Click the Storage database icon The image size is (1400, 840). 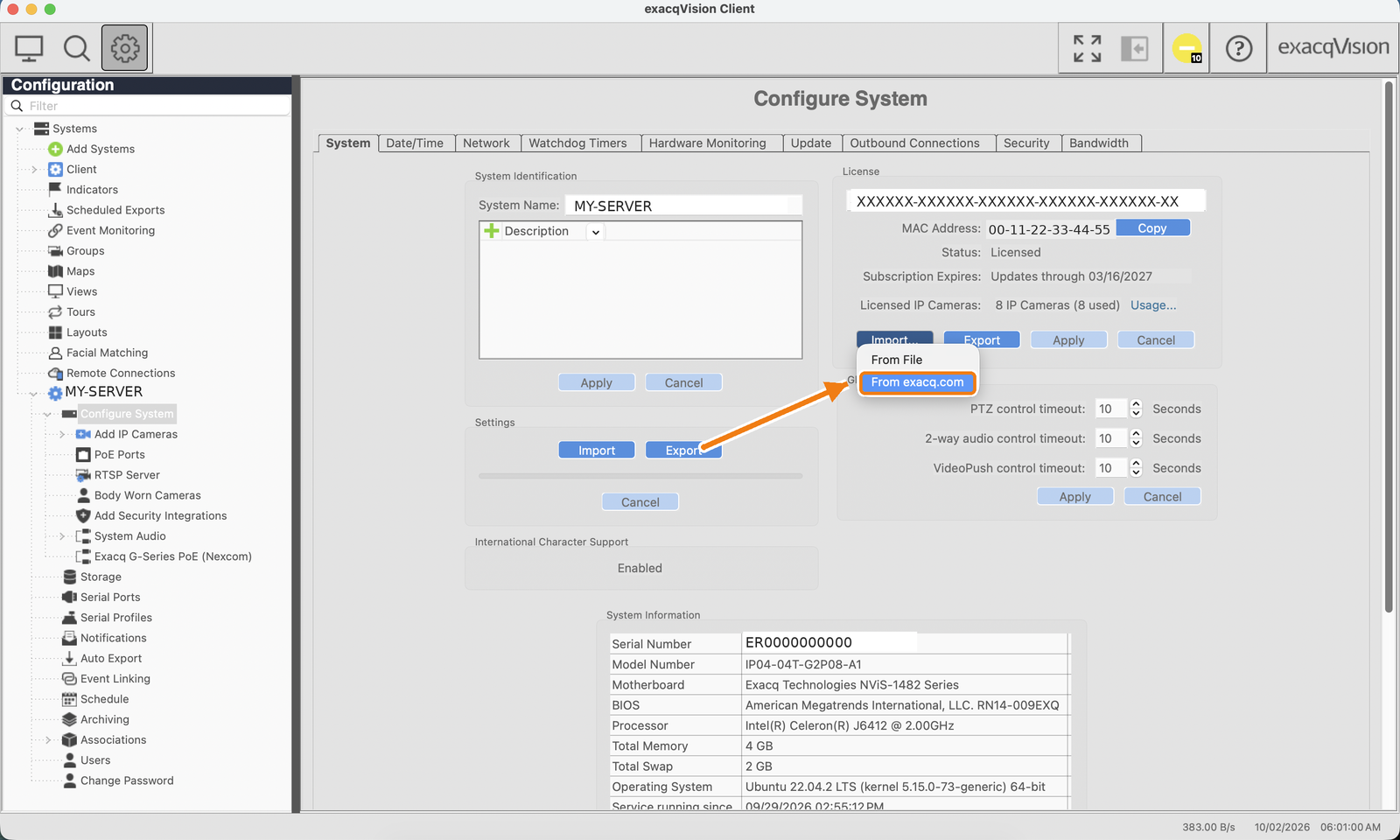(x=69, y=577)
